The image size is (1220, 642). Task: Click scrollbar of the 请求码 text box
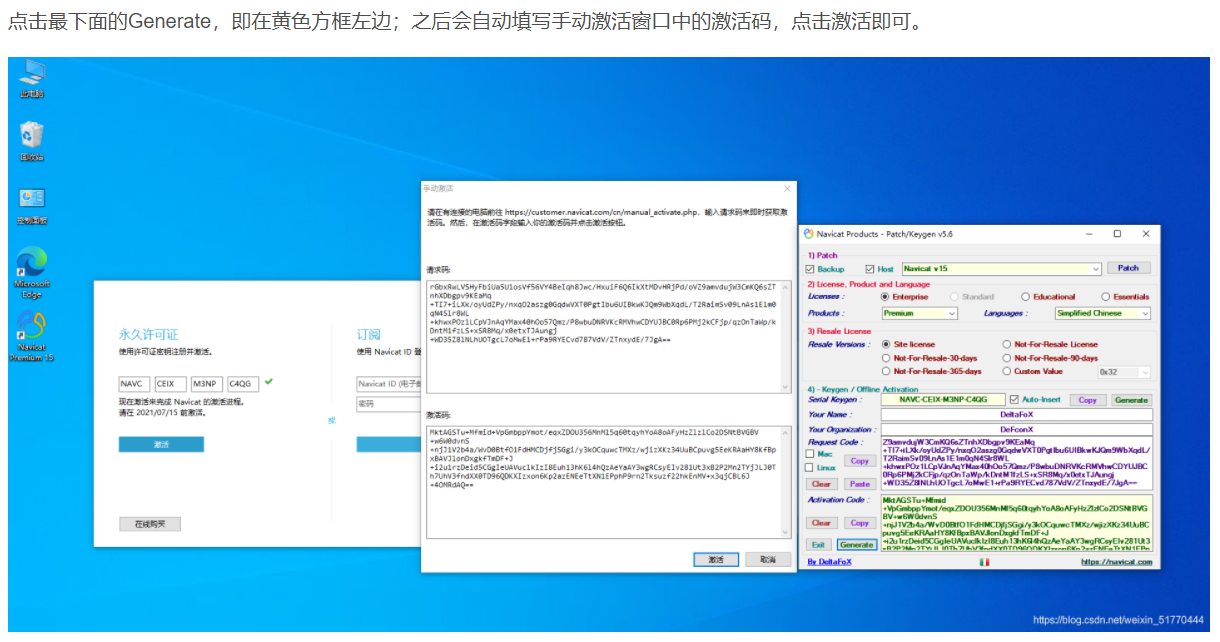tap(783, 336)
